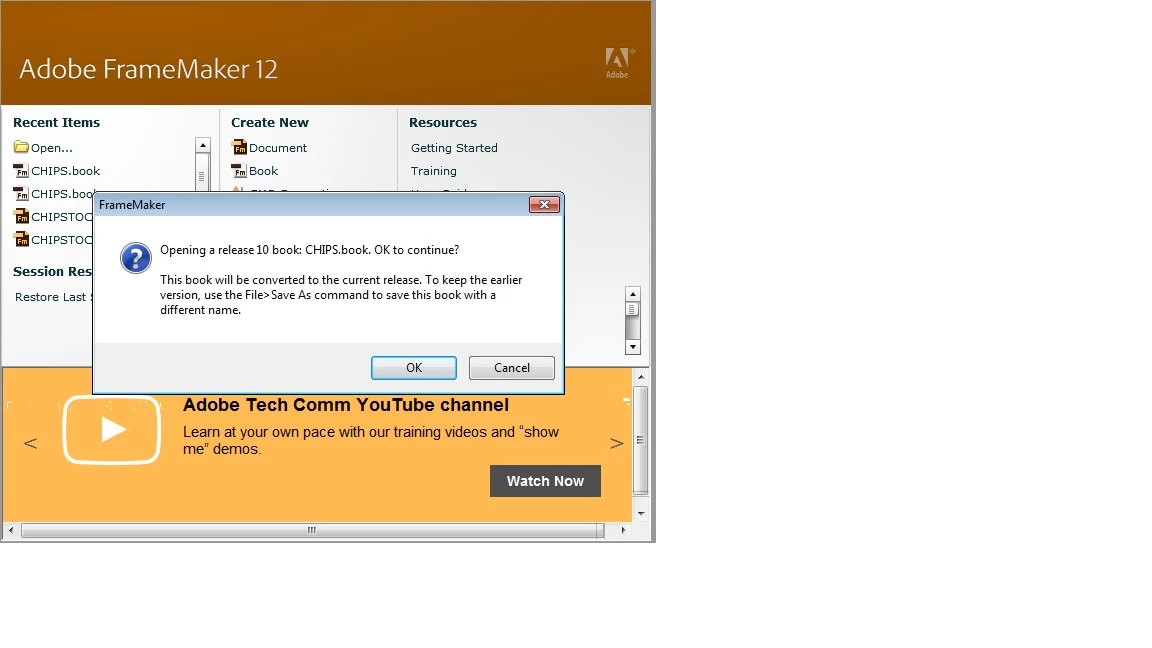Click the horizontal scrollbar thumb
This screenshot has width=1152, height=648.
[x=312, y=530]
